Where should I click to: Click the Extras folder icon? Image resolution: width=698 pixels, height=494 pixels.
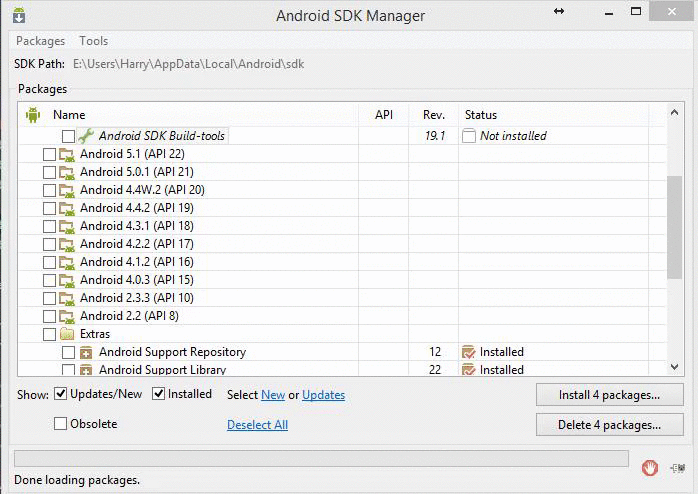[x=67, y=334]
